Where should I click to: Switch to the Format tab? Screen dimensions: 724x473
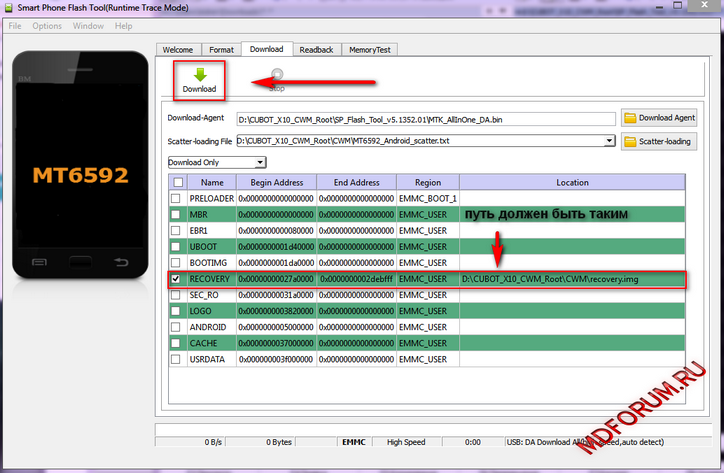222,50
